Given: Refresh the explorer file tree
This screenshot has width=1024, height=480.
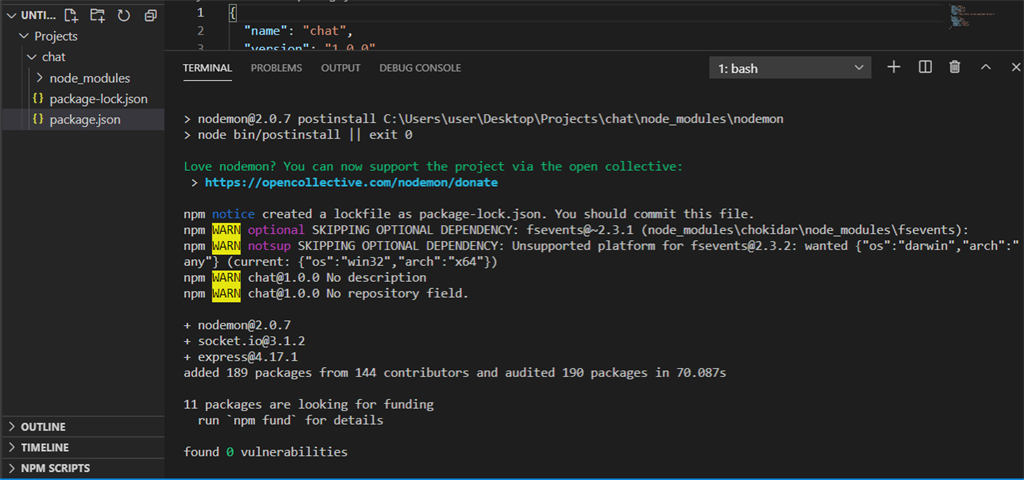Looking at the screenshot, I should pos(124,15).
